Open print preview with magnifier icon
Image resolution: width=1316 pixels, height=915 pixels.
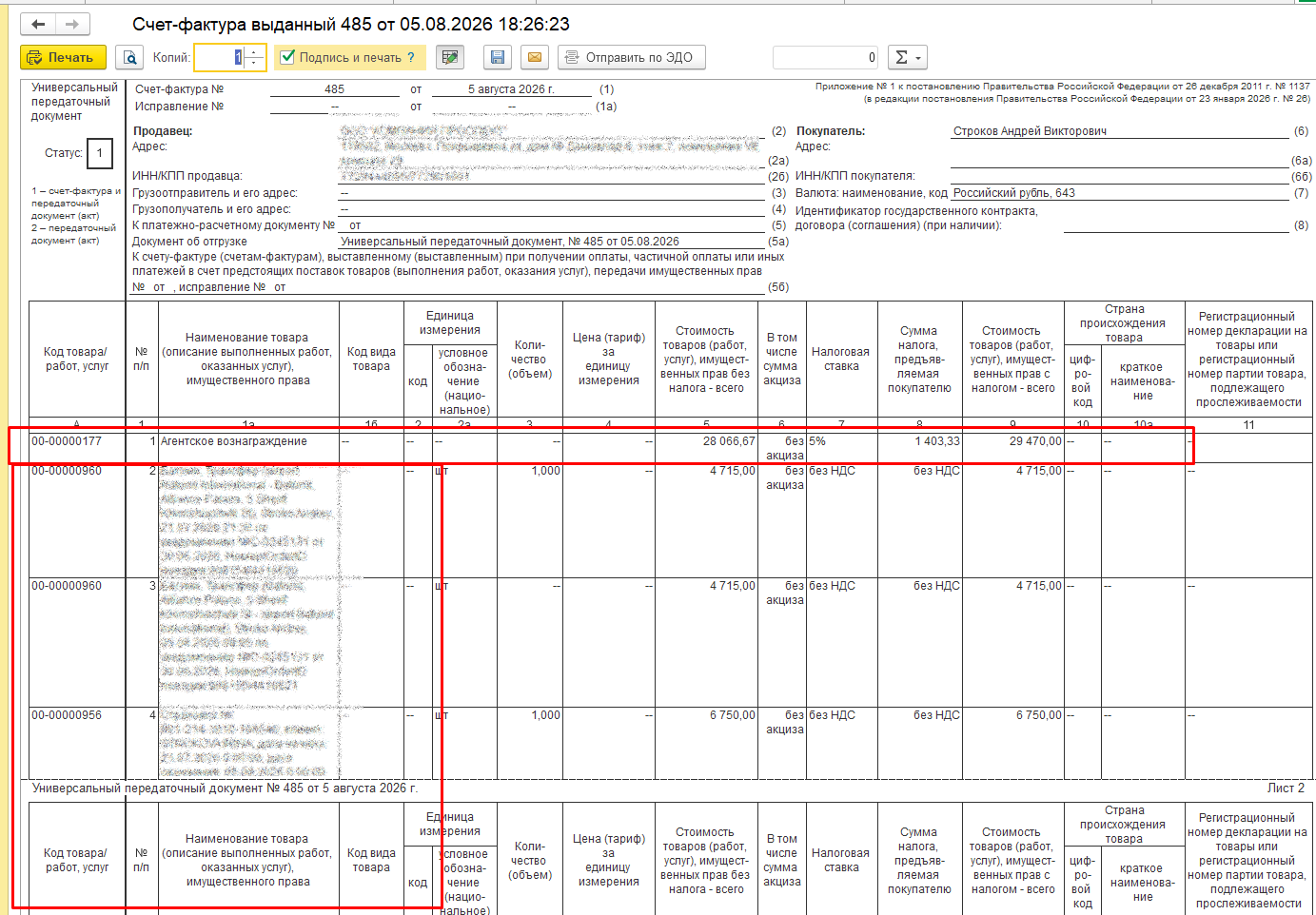[129, 58]
